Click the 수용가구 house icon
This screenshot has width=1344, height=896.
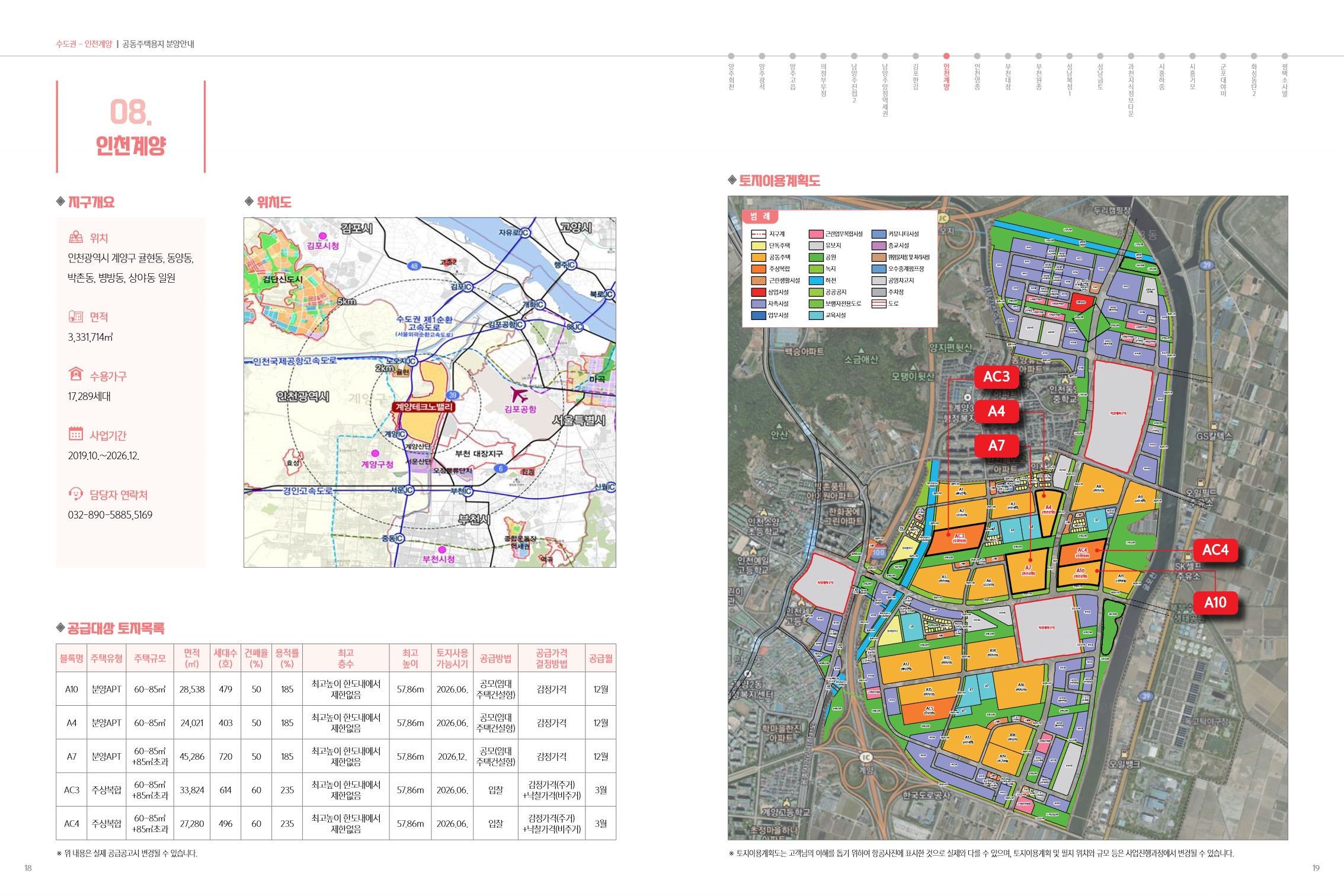point(76,374)
